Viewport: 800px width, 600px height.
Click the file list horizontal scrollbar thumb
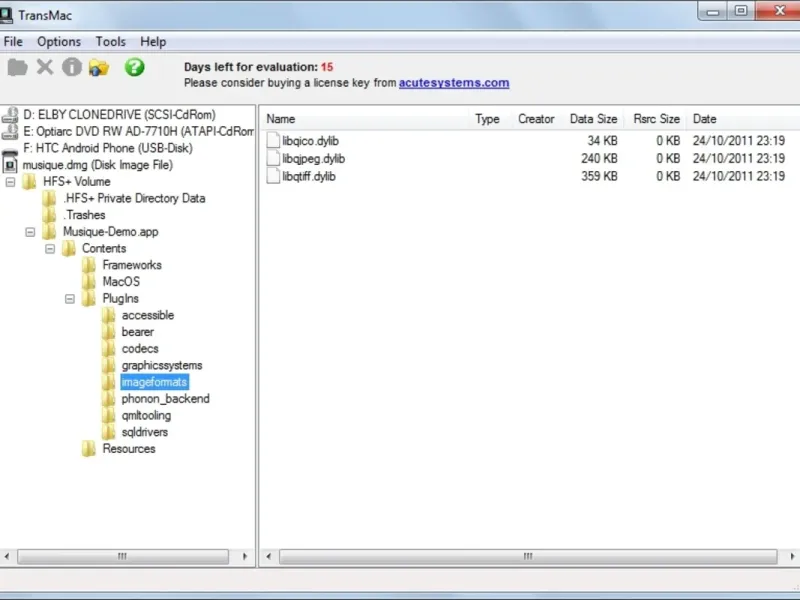528,556
